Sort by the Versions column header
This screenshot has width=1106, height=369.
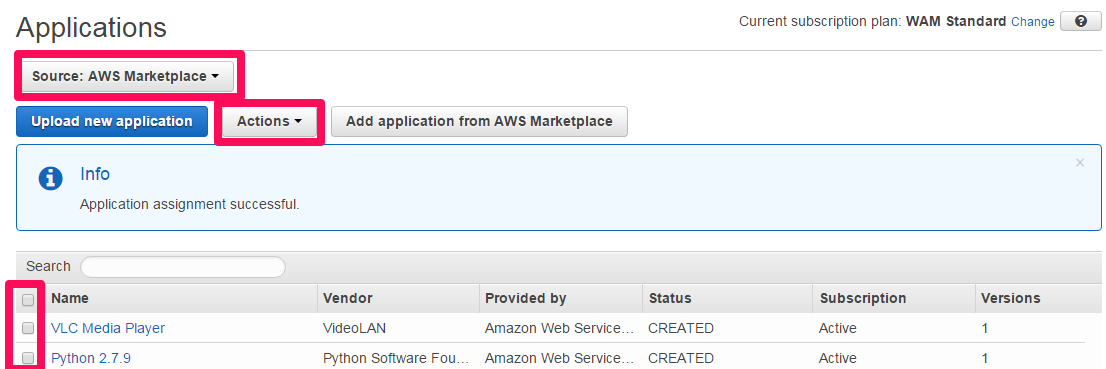click(x=1011, y=298)
